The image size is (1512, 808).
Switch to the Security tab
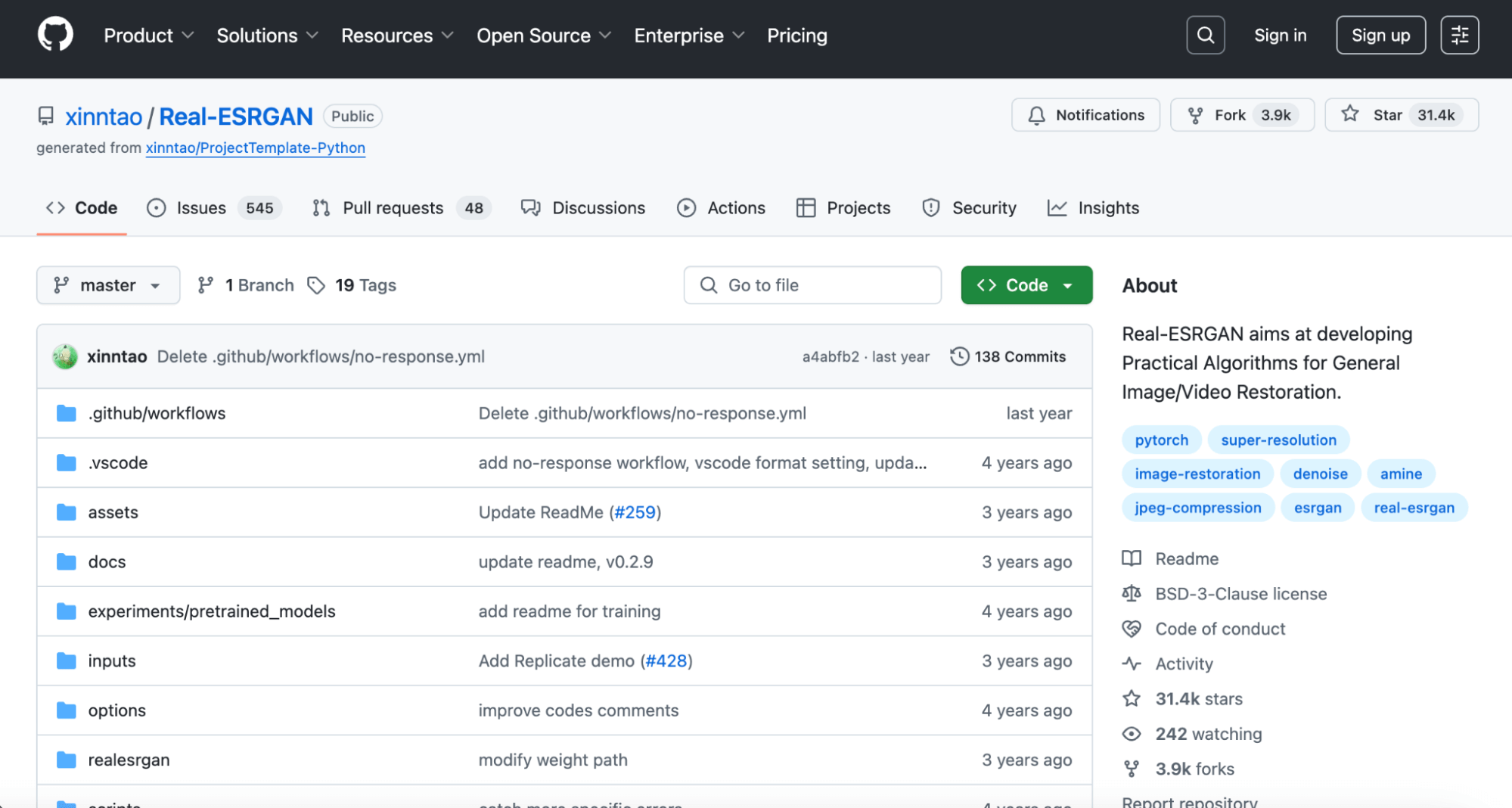pos(969,208)
